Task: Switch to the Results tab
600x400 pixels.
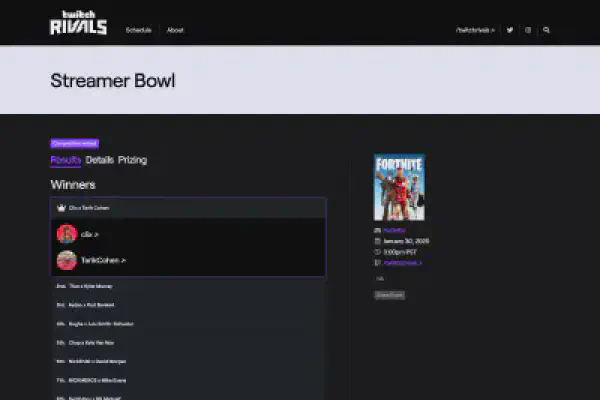Action: pyautogui.click(x=66, y=160)
